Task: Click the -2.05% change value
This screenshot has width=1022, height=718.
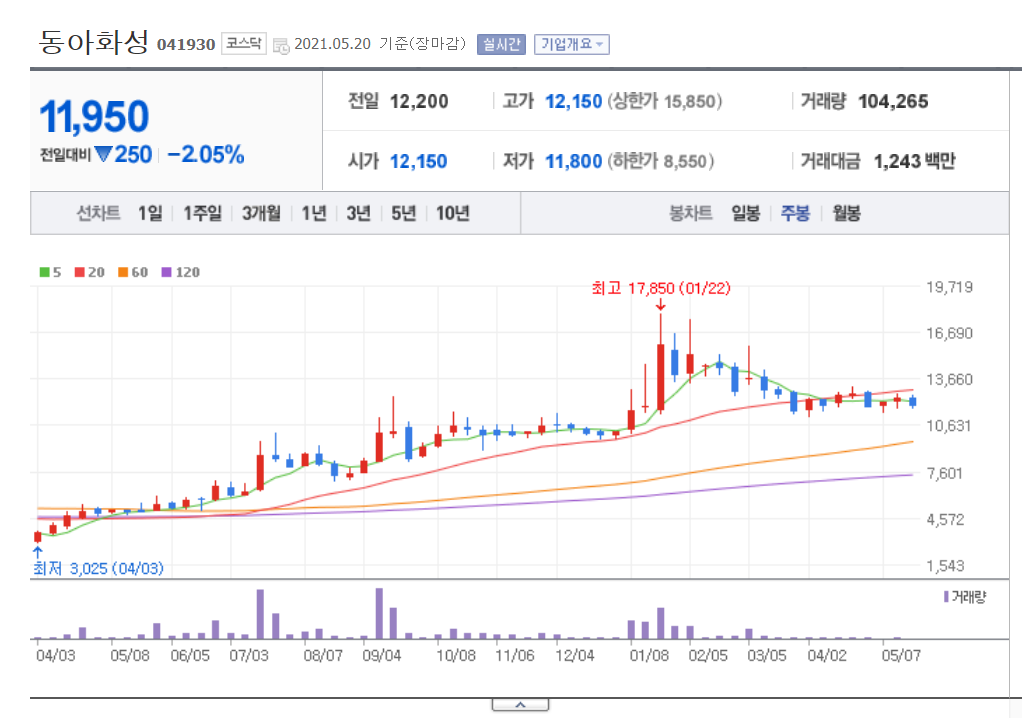Action: click(206, 154)
